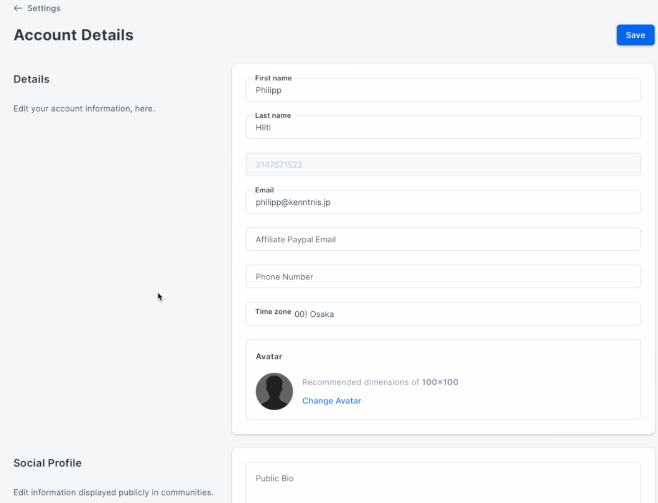Click the Details section heading
The image size is (658, 503).
pos(31,79)
